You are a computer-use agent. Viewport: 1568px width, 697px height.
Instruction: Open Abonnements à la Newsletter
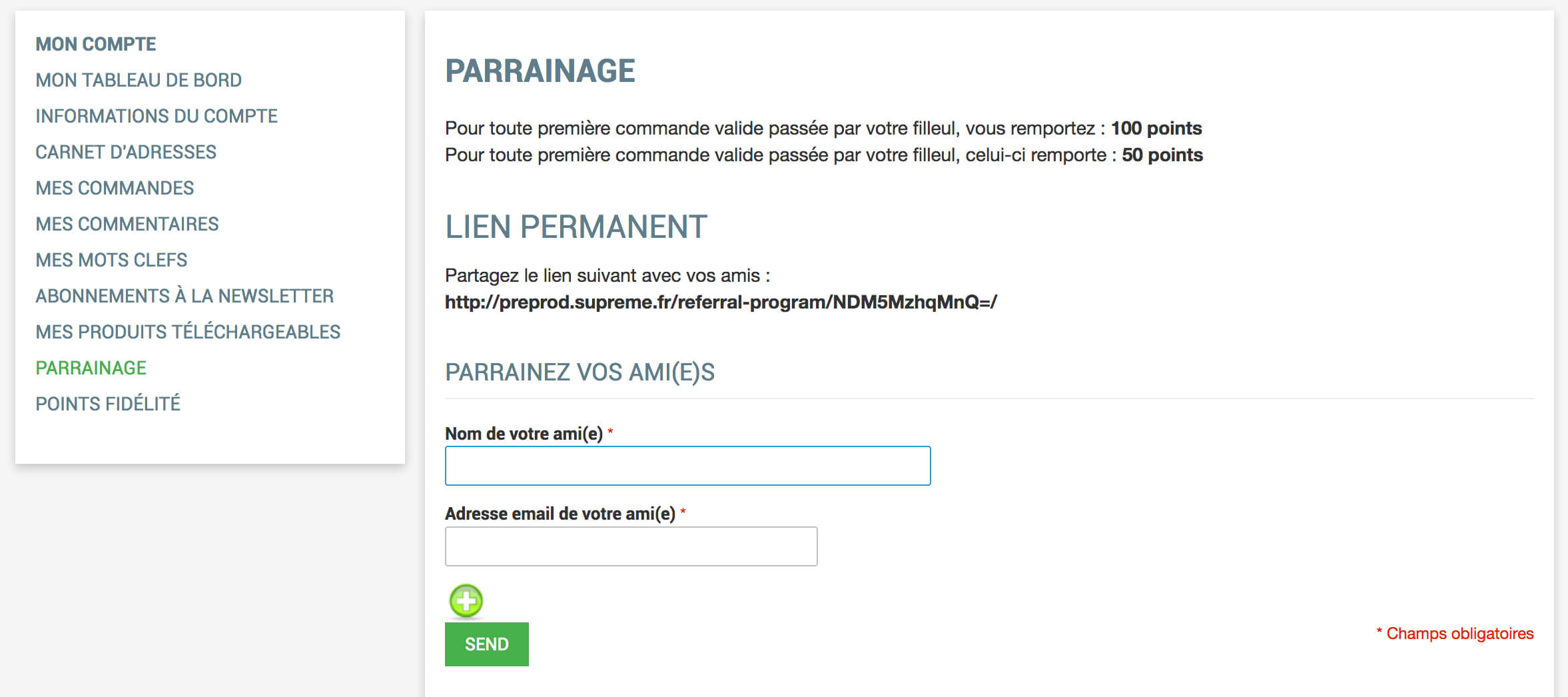tap(185, 296)
